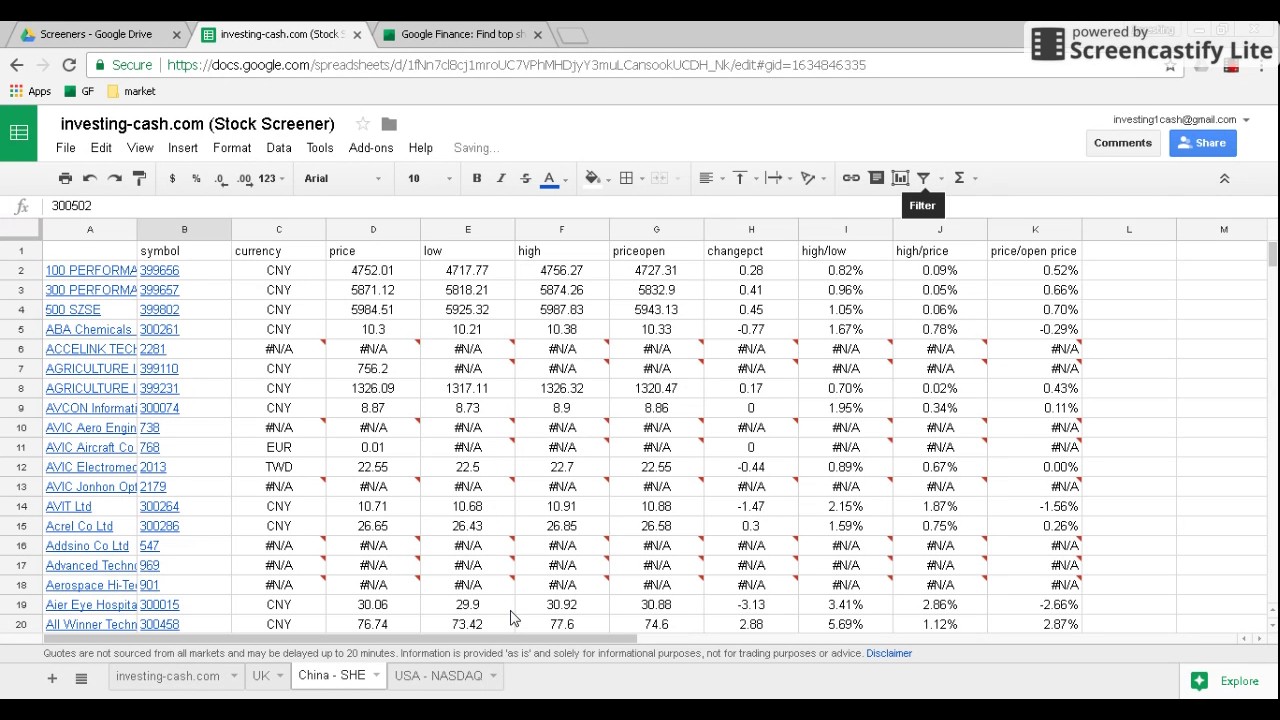Screen dimensions: 1280x720
Task: Open the Data menu
Action: pyautogui.click(x=279, y=148)
